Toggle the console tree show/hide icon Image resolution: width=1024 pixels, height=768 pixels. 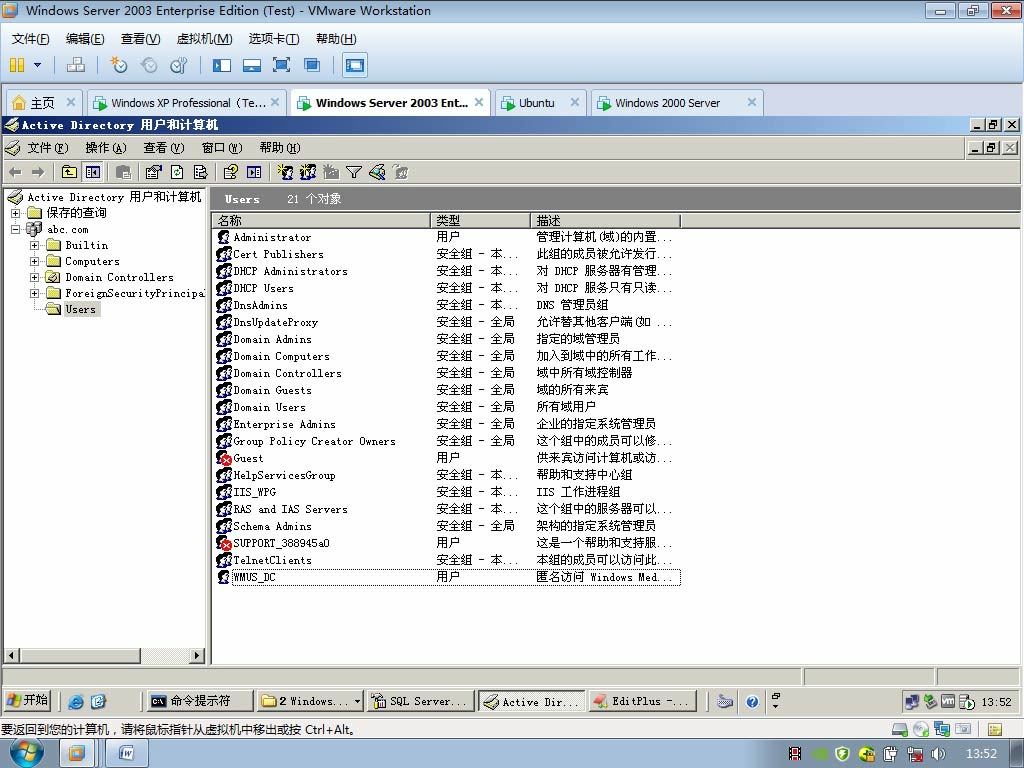[93, 172]
